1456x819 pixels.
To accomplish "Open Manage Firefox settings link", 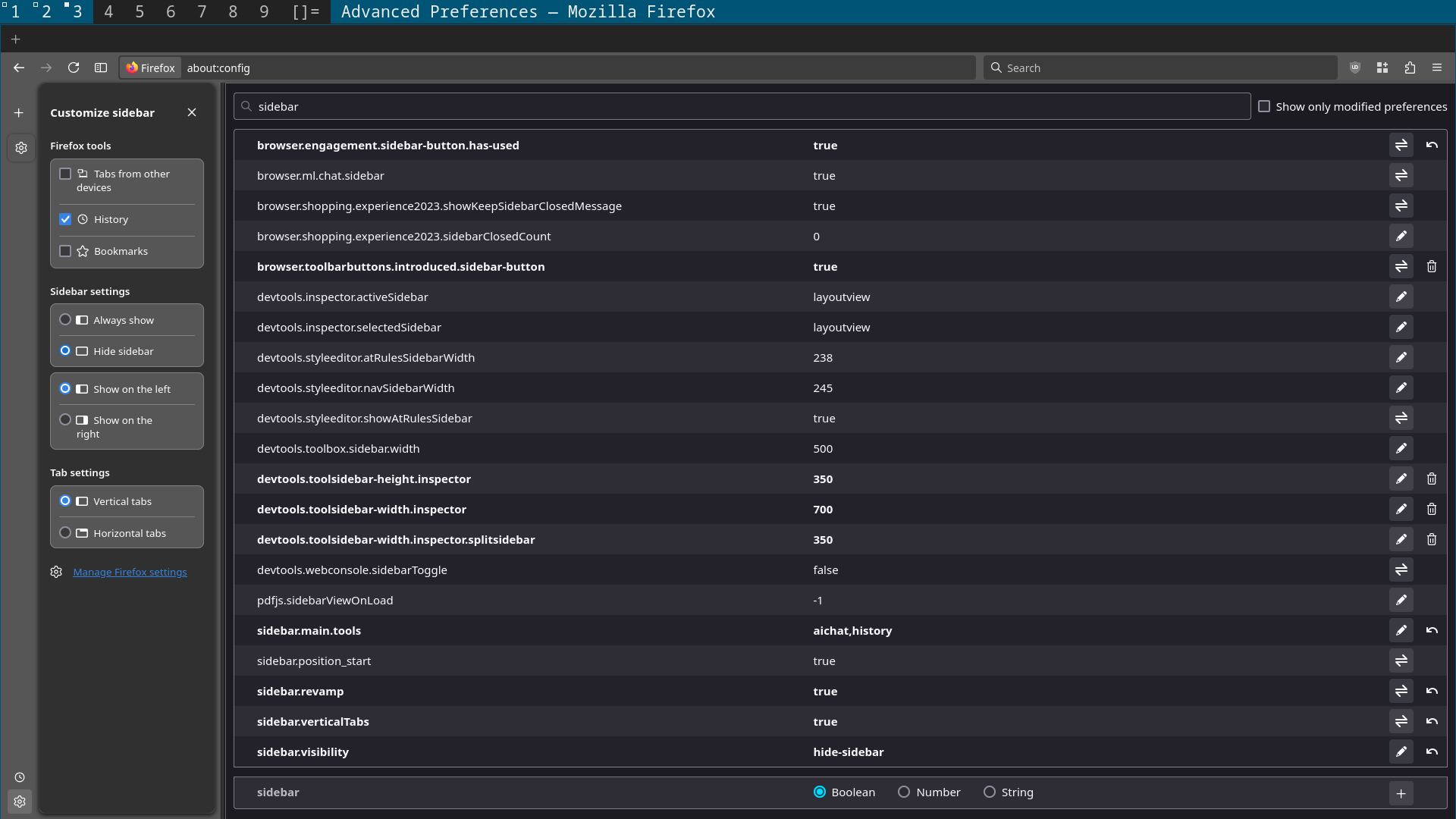I will coord(130,572).
